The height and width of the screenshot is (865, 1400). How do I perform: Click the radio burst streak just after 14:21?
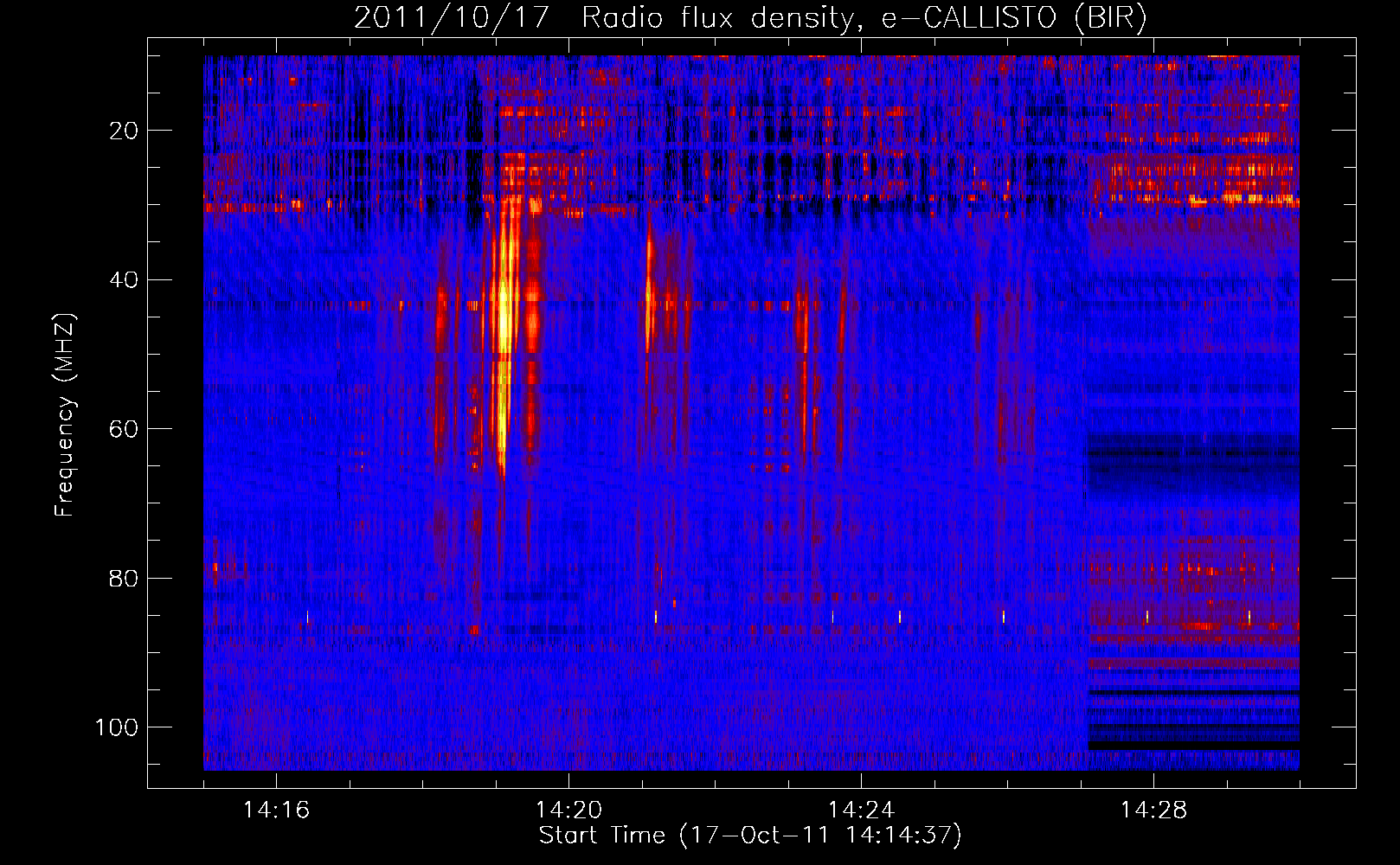click(x=649, y=294)
